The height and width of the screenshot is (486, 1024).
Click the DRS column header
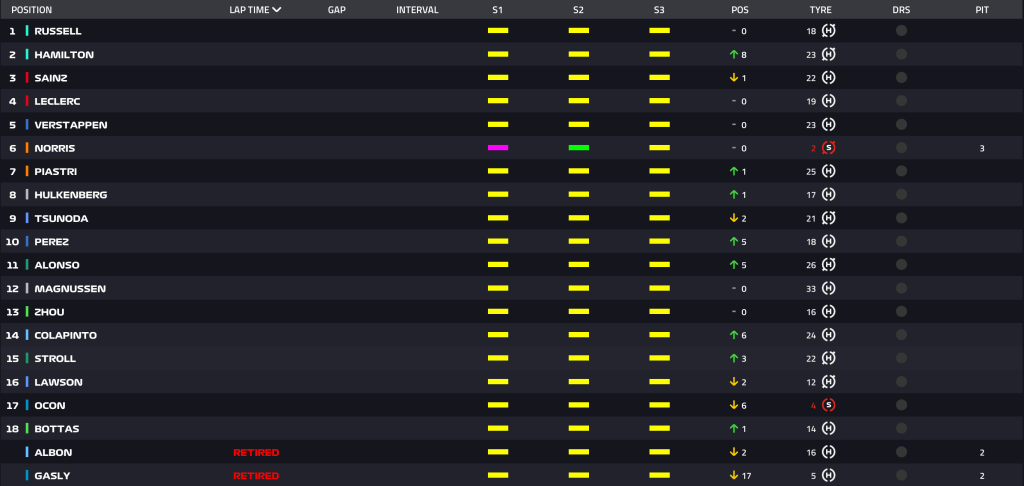click(x=901, y=10)
